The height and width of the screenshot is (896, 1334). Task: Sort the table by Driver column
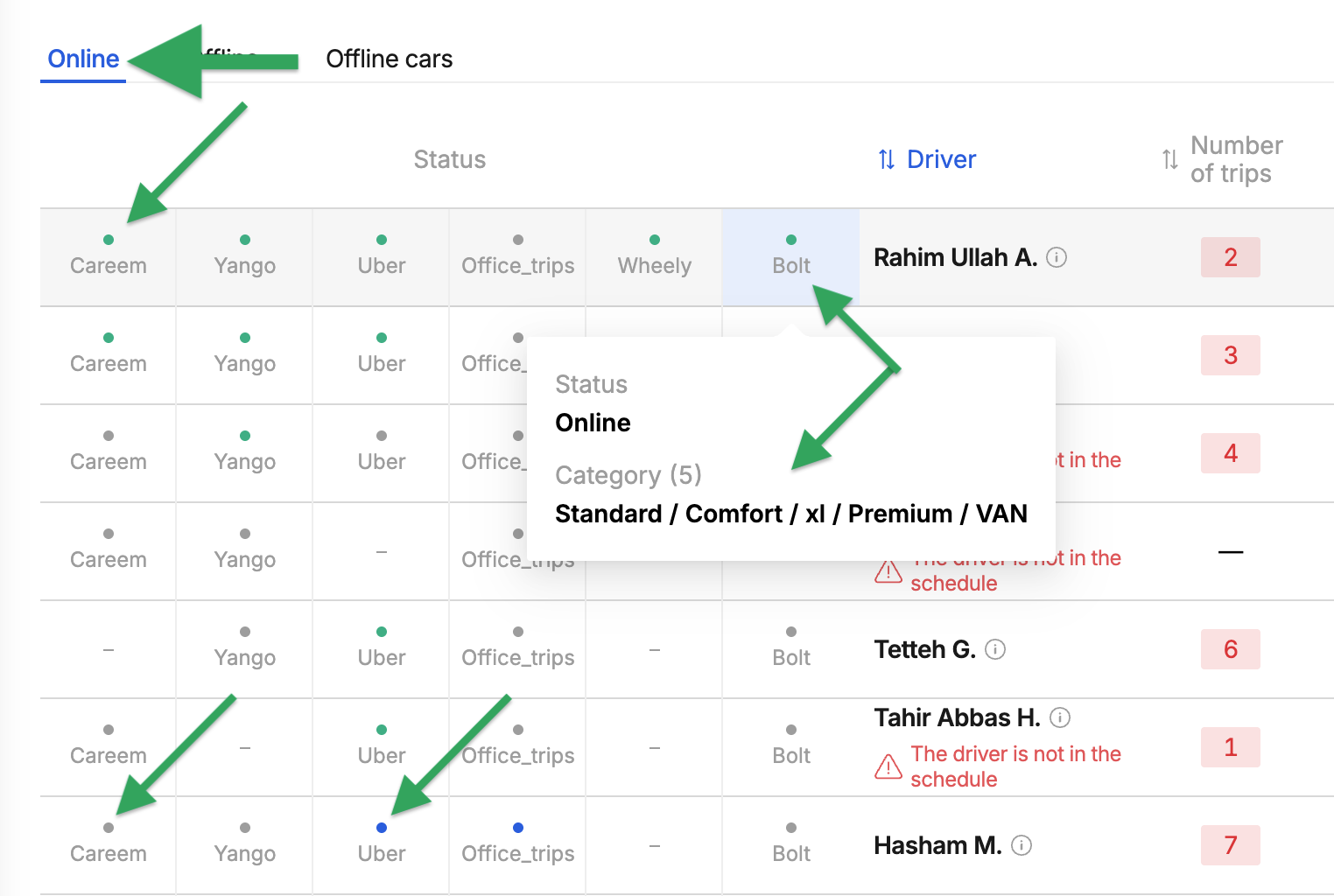(x=886, y=159)
